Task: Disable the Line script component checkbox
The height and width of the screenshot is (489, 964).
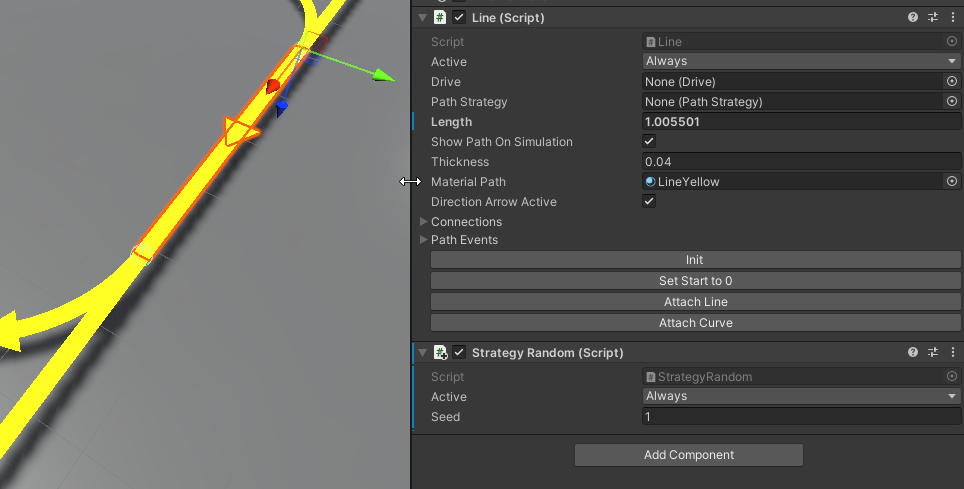Action: point(459,18)
